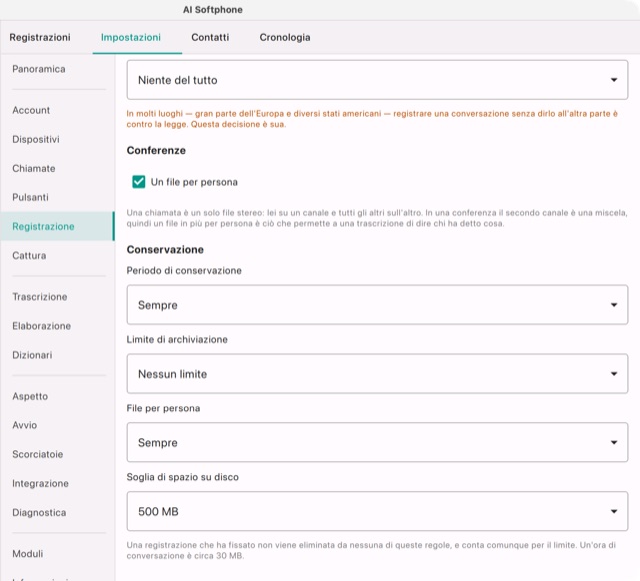Click the Niente del tutto dropdown arrow
The height and width of the screenshot is (581, 640).
click(613, 80)
